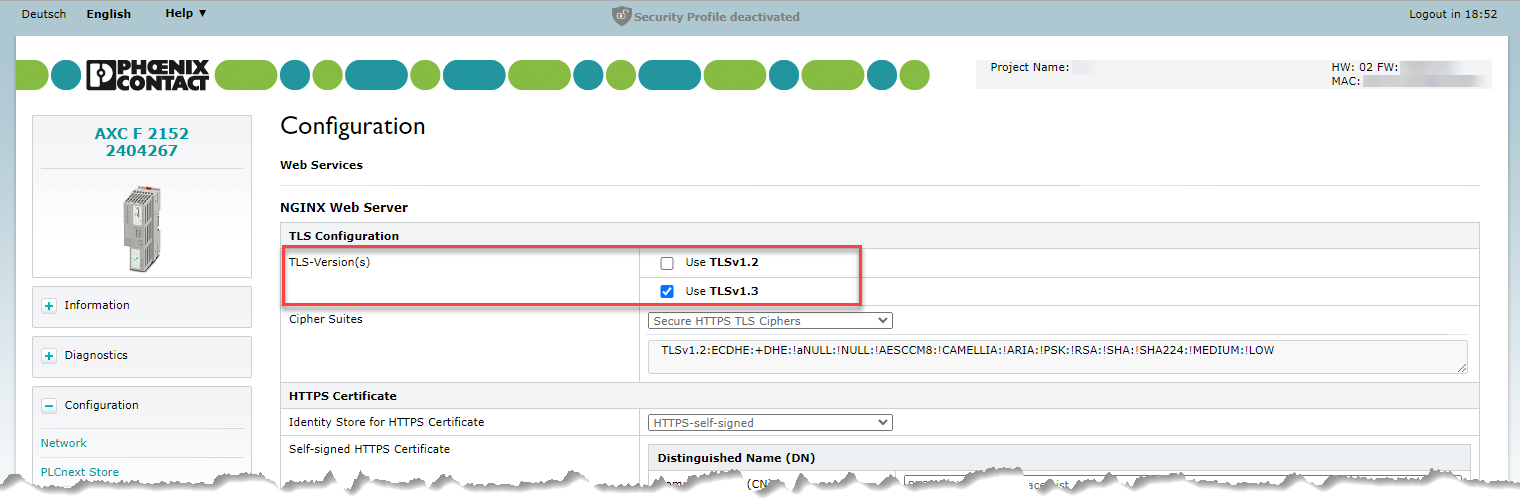Screen dimensions: 1520x500
Task: Click the AXC F 2152 device name
Action: [x=142, y=134]
